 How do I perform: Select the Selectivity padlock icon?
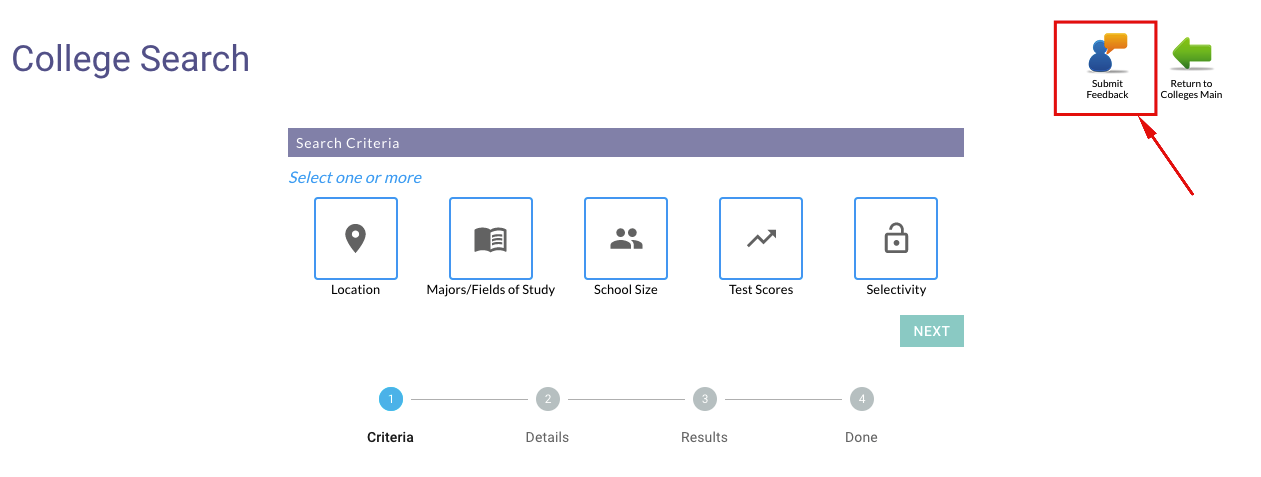coord(896,238)
